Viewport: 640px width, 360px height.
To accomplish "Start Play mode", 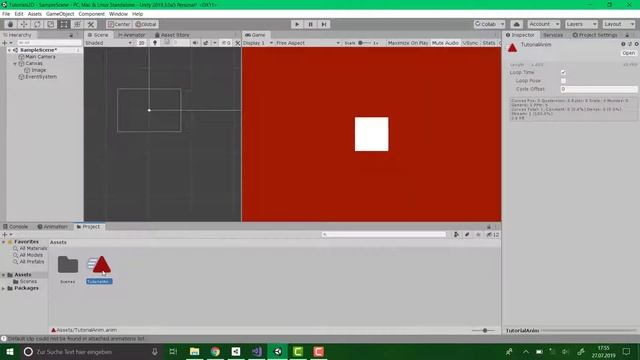I will [x=297, y=24].
